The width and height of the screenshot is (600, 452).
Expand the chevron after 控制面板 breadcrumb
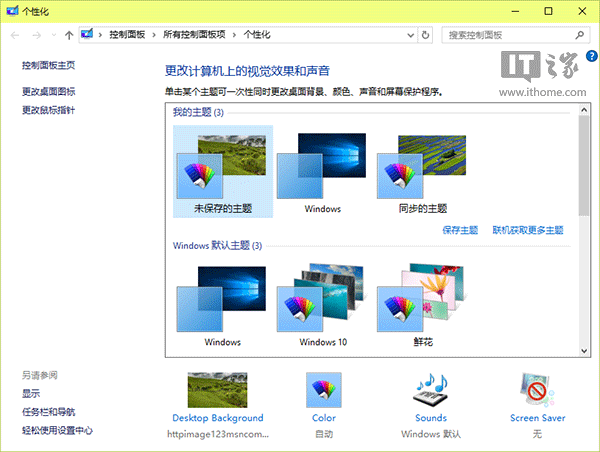(x=154, y=35)
